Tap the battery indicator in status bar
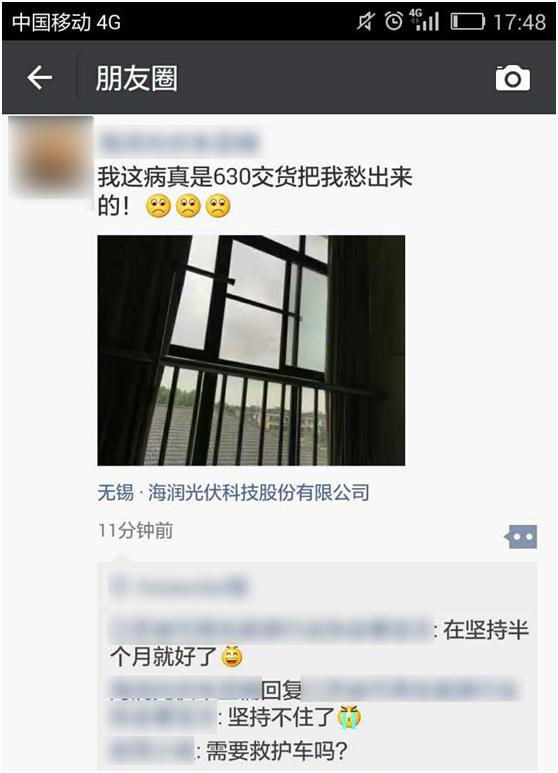This screenshot has width=558, height=773. (x=467, y=22)
